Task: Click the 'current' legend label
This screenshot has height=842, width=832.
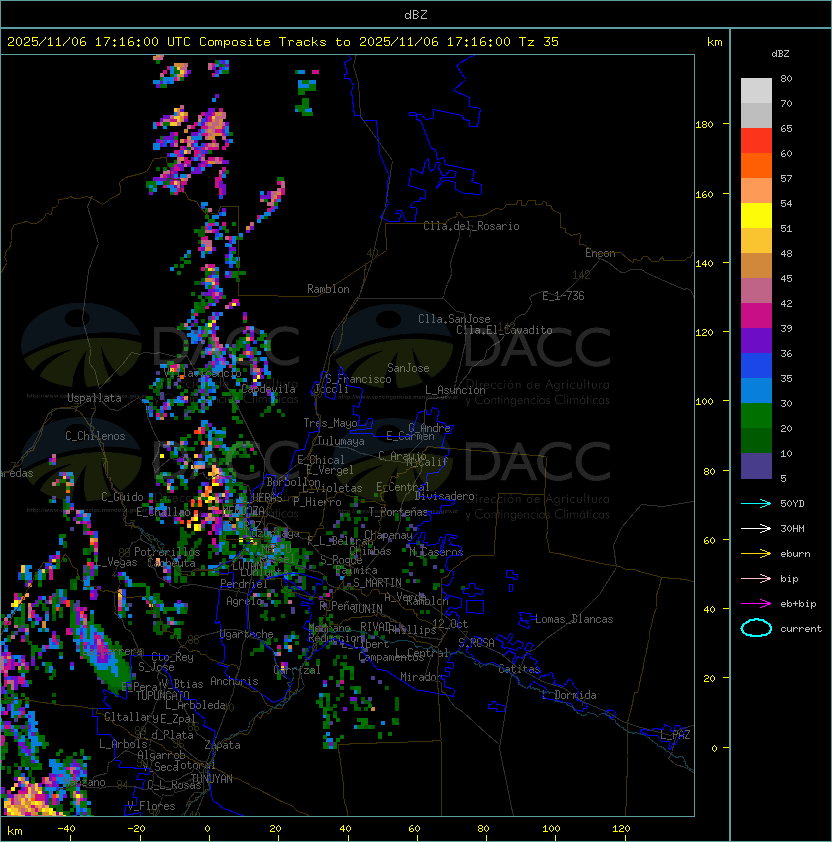Action: [801, 629]
